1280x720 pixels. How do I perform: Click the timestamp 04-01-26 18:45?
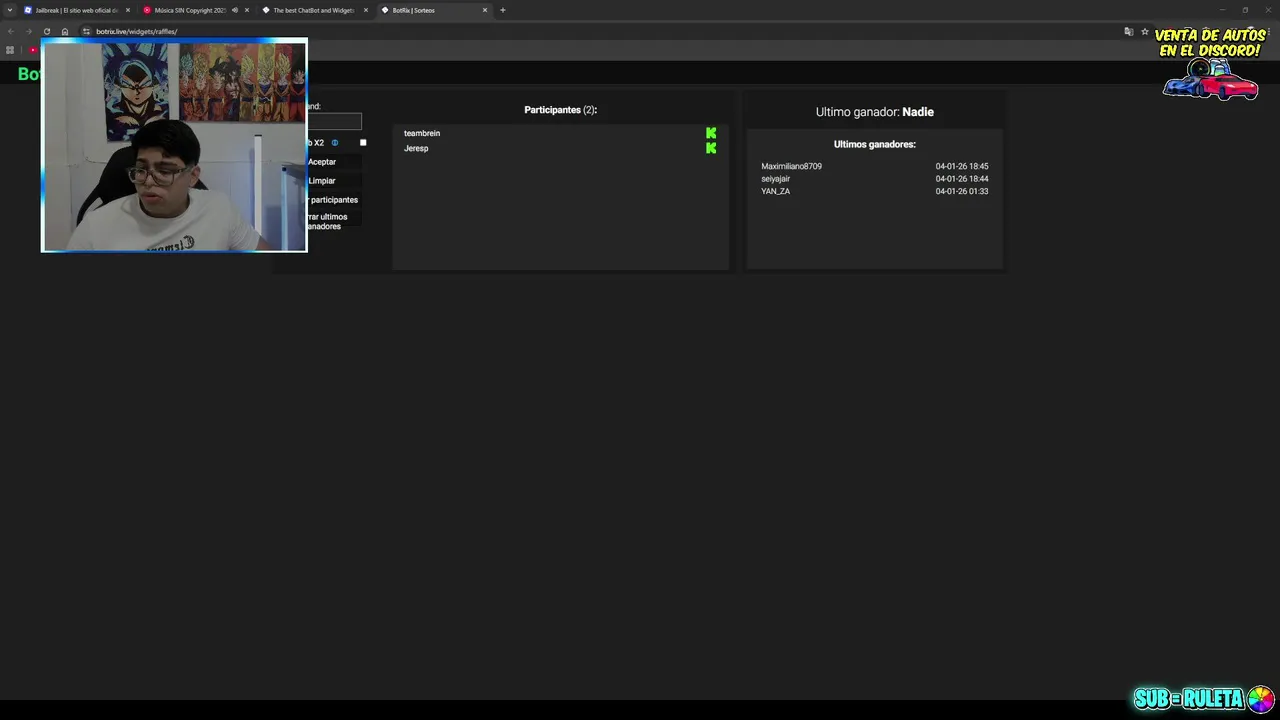962,166
